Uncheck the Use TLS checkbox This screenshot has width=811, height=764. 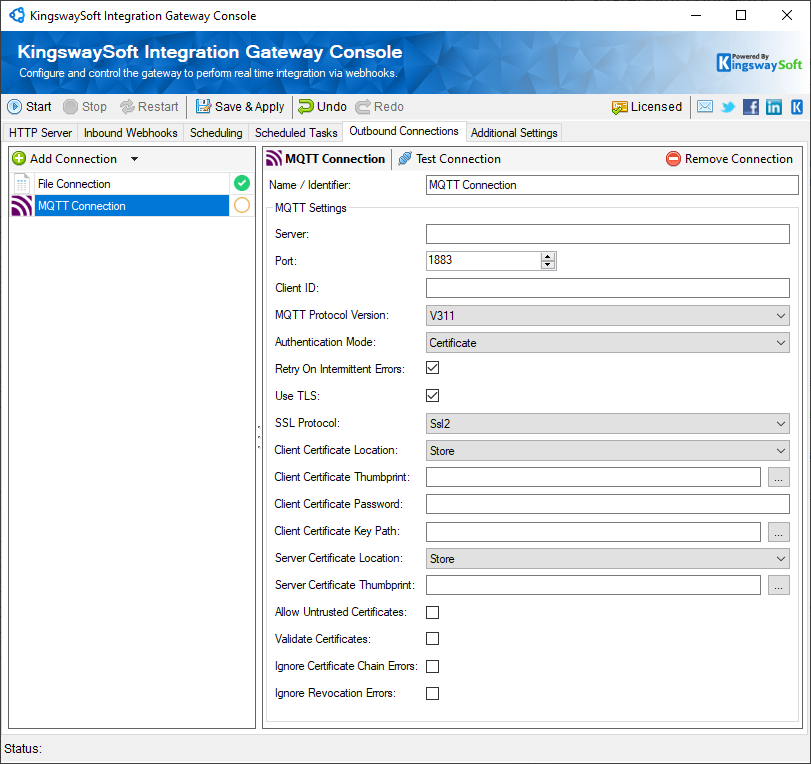pos(432,395)
